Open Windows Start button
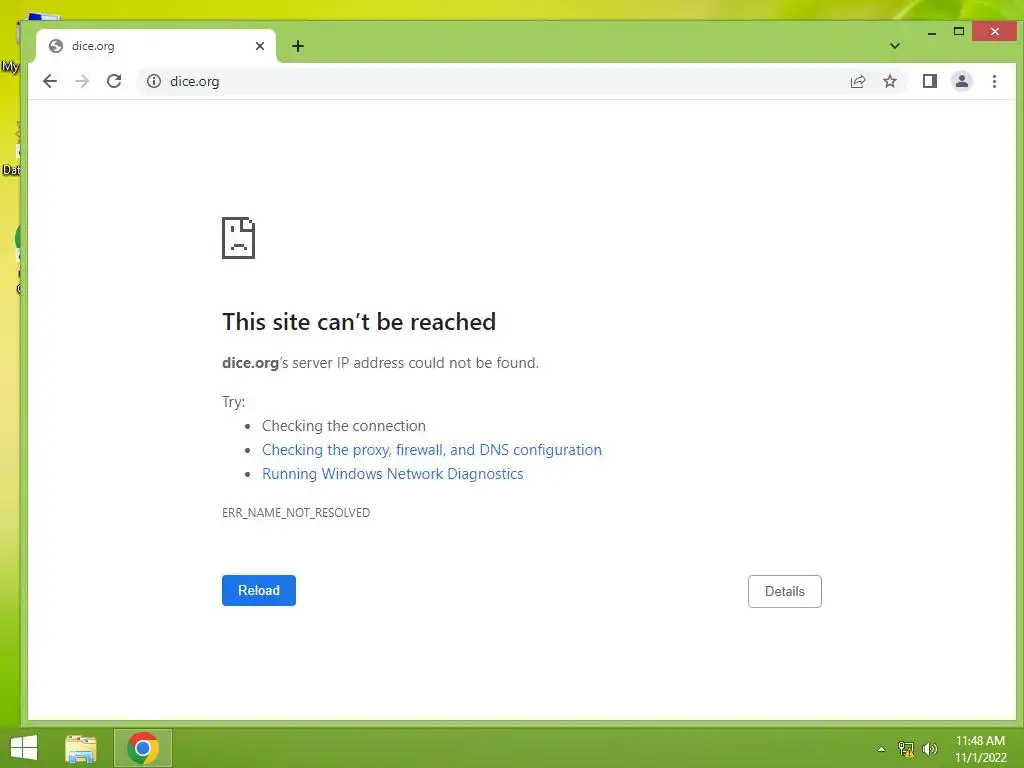This screenshot has width=1024, height=768. (24, 748)
